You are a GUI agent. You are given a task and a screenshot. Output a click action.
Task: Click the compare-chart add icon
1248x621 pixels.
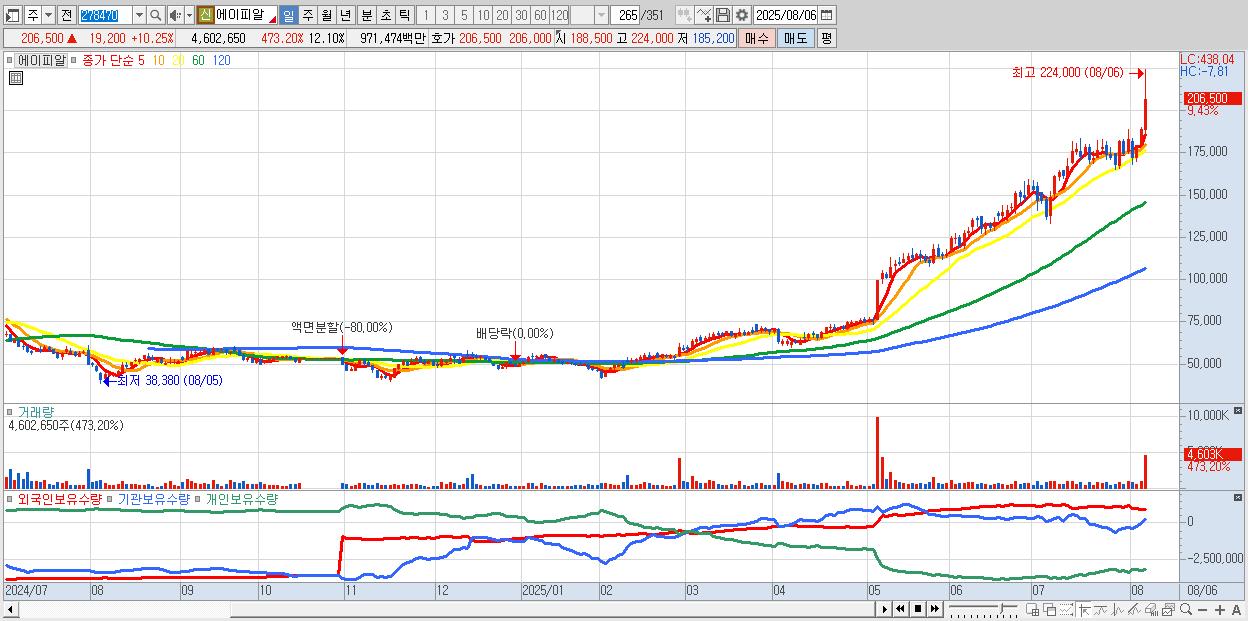pyautogui.click(x=685, y=15)
